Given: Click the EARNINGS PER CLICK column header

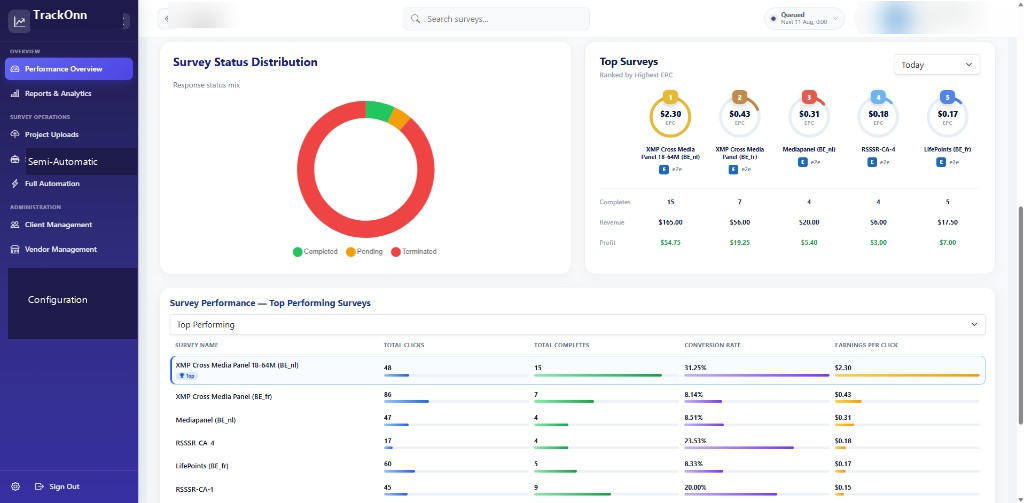Looking at the screenshot, I should tap(867, 345).
